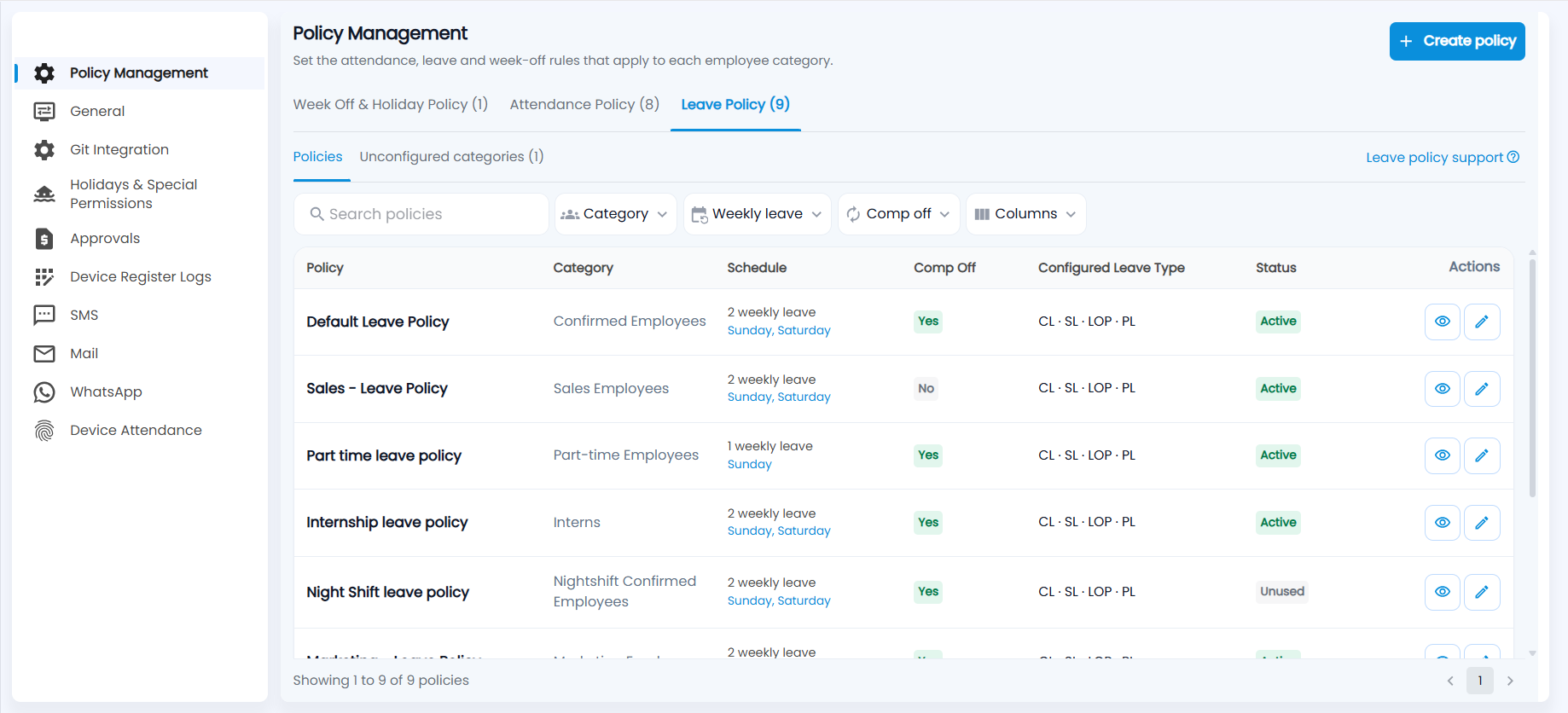The image size is (1568, 713).
Task: View Night Shift leave policy eye icon
Action: coord(1443,592)
